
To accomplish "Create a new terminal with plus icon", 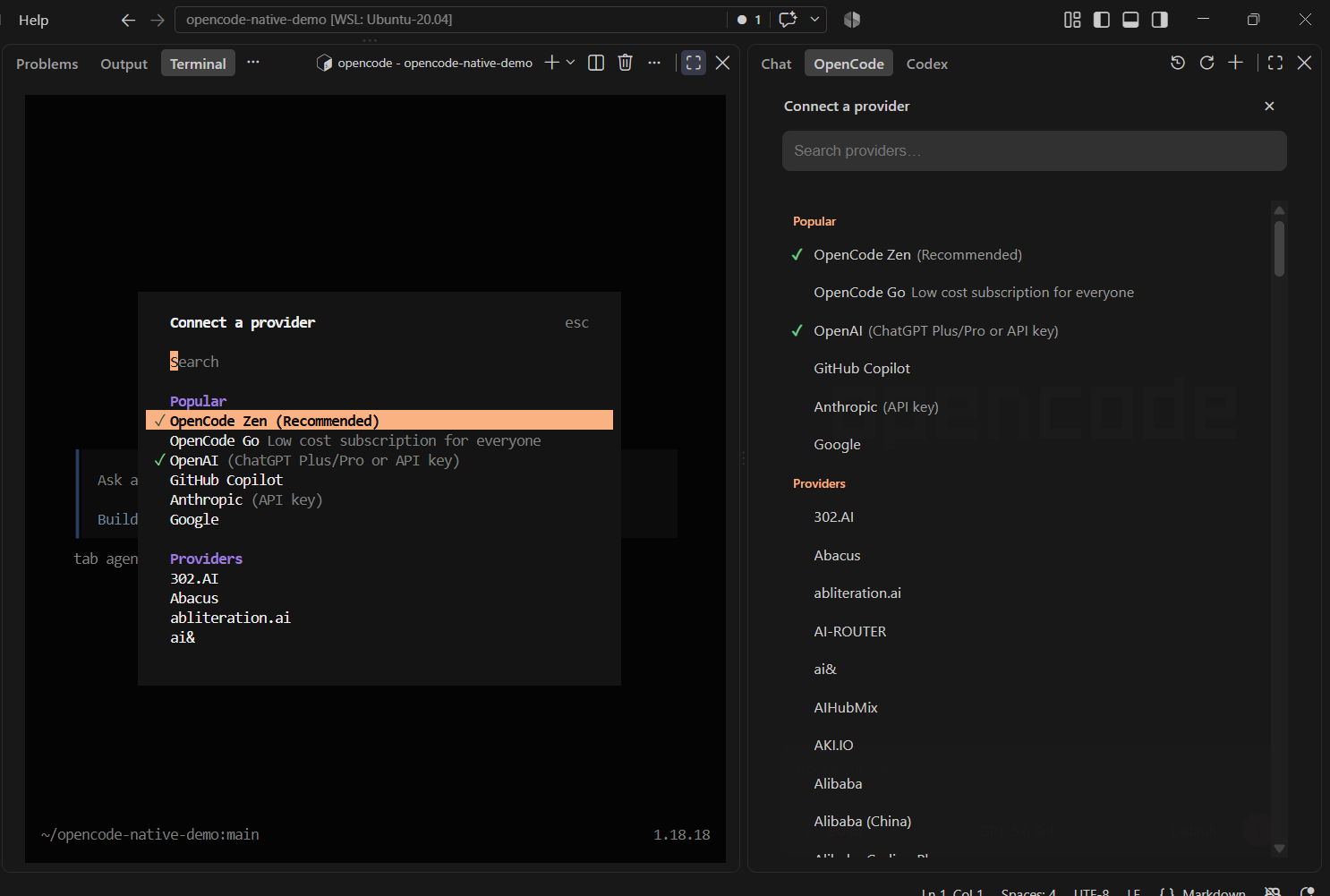I will pyautogui.click(x=552, y=63).
